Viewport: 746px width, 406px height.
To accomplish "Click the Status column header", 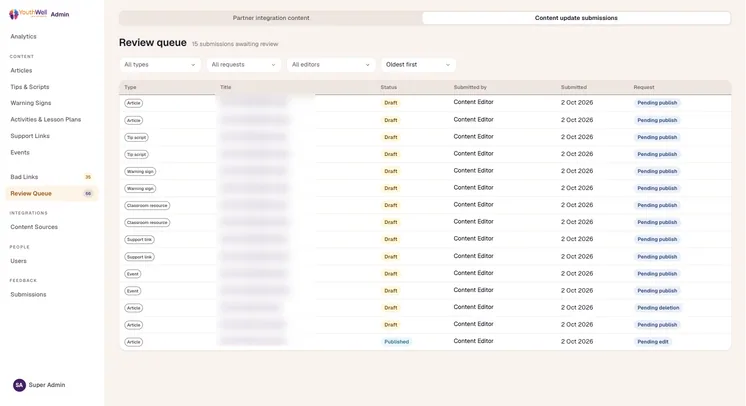I will [389, 88].
